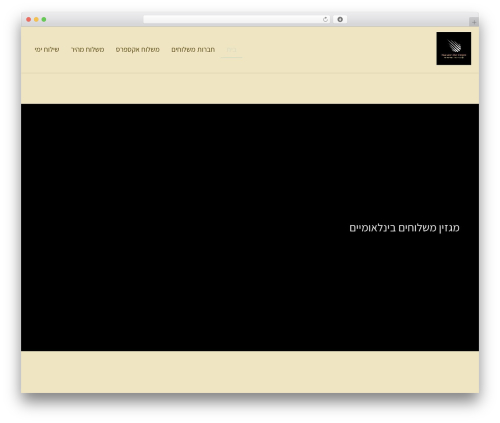Image resolution: width=500 pixels, height=423 pixels.
Task: Open the משלוח מהיר menu item
Action: click(x=88, y=50)
